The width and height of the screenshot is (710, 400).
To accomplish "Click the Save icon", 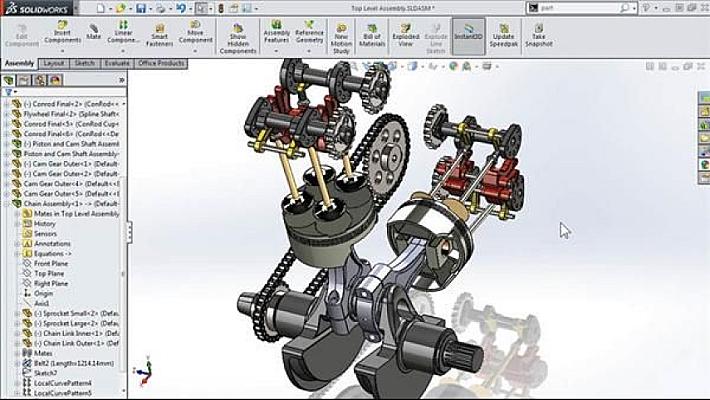I will click(141, 8).
